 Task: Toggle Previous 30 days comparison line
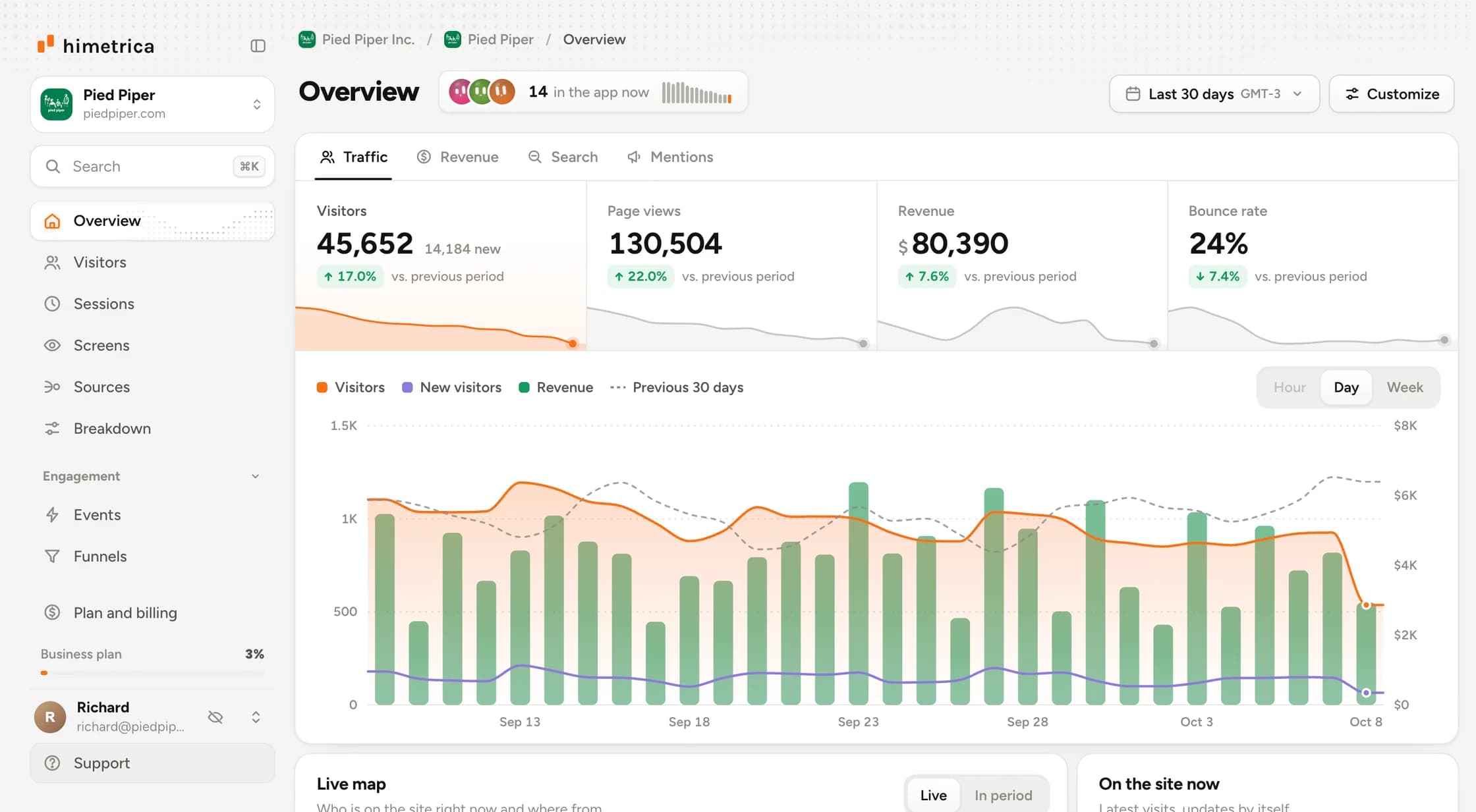click(x=677, y=387)
